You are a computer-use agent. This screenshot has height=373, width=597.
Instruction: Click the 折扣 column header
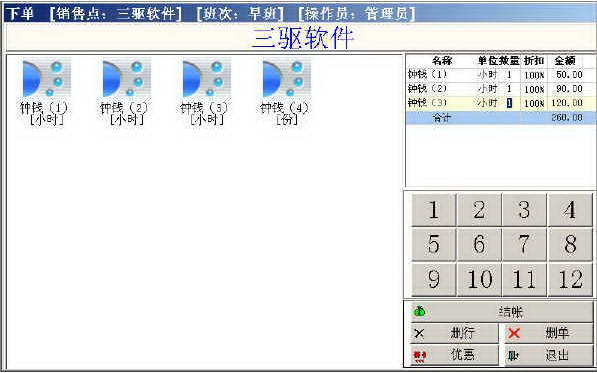click(x=533, y=61)
